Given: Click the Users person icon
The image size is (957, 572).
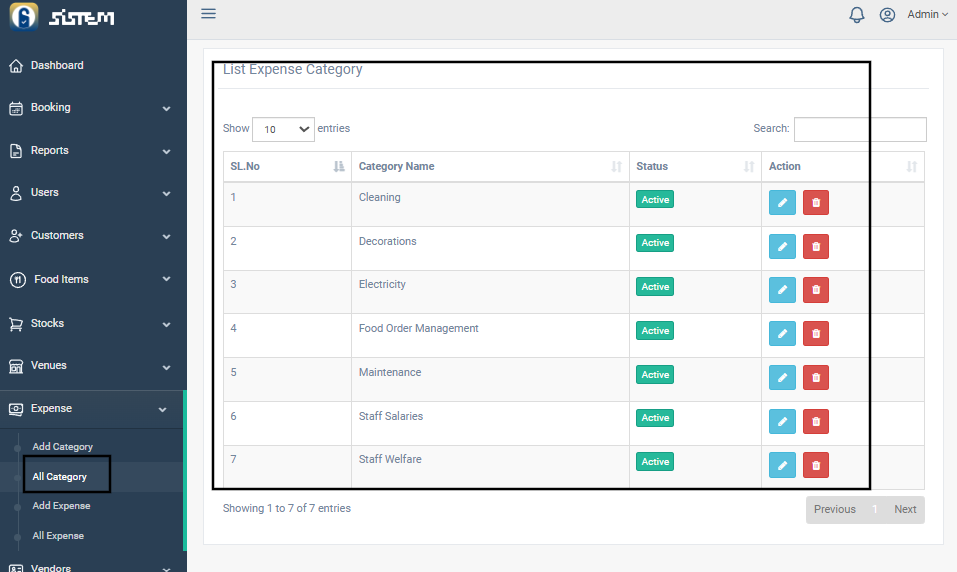Looking at the screenshot, I should pyautogui.click(x=16, y=194).
